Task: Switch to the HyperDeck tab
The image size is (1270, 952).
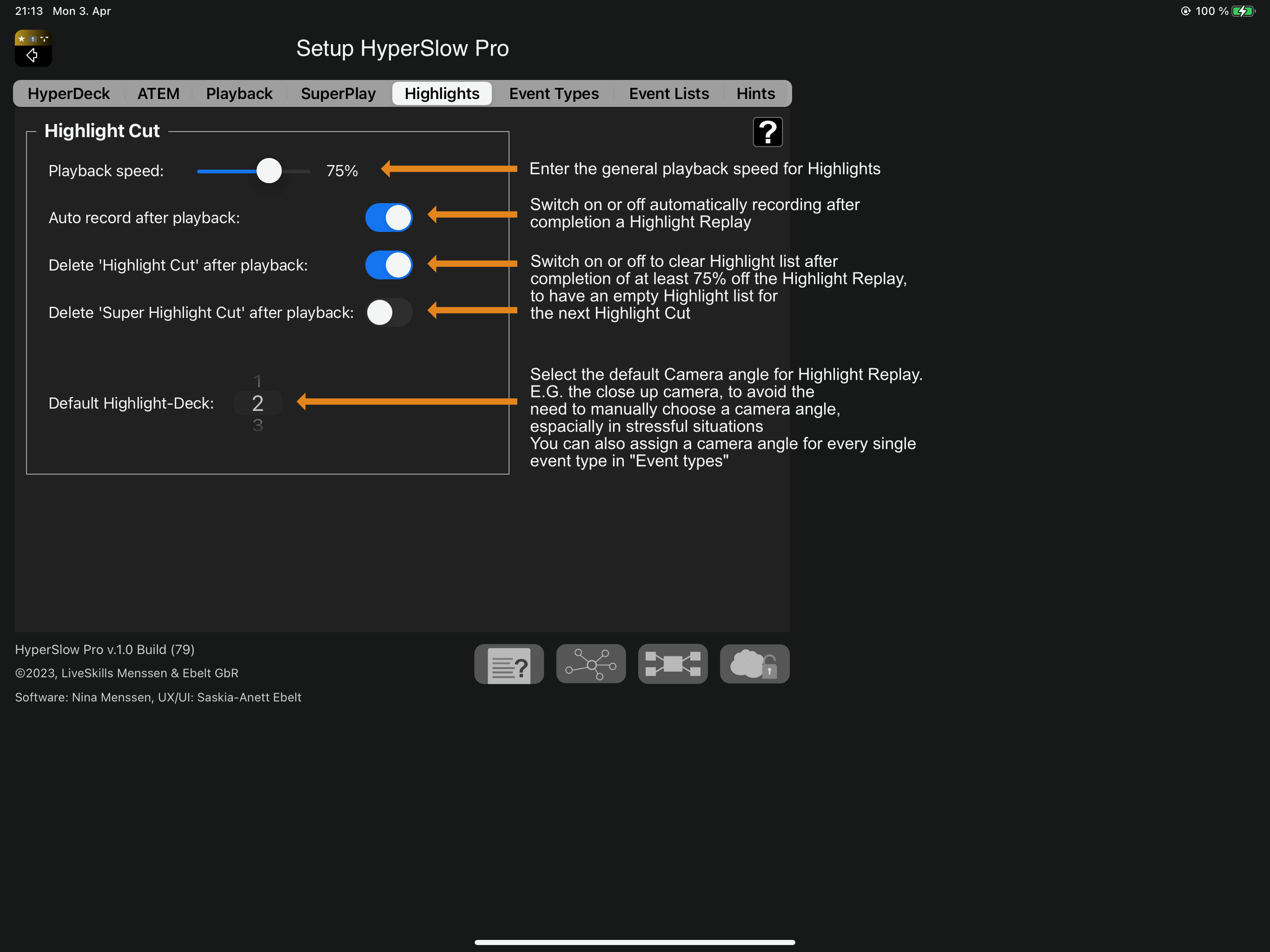Action: [69, 93]
